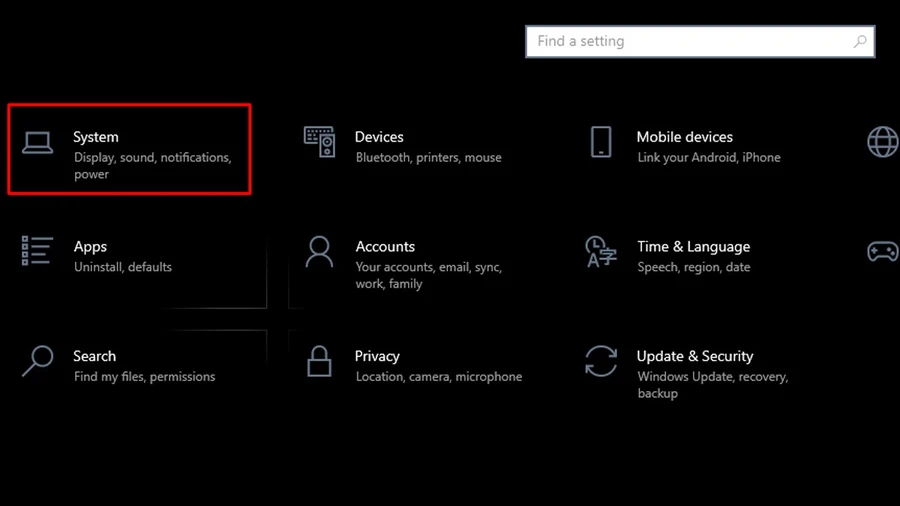Open the Search settings heading

(95, 356)
